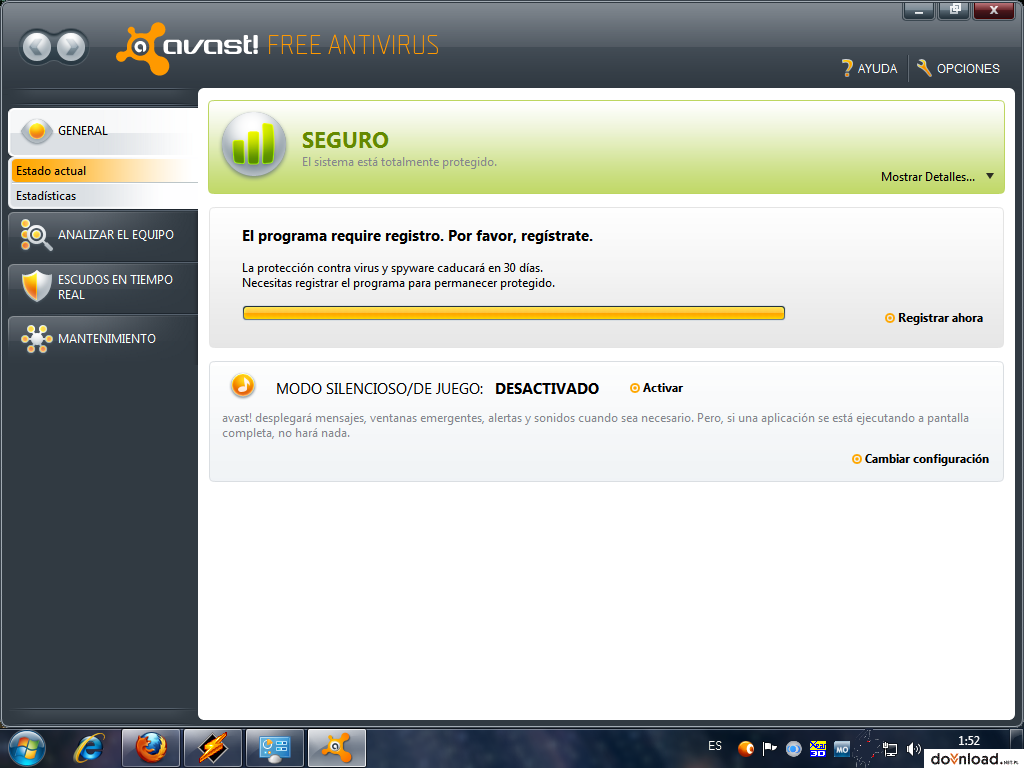Viewport: 1024px width, 768px height.
Task: Open Action Center flag tray icon
Action: 769,748
